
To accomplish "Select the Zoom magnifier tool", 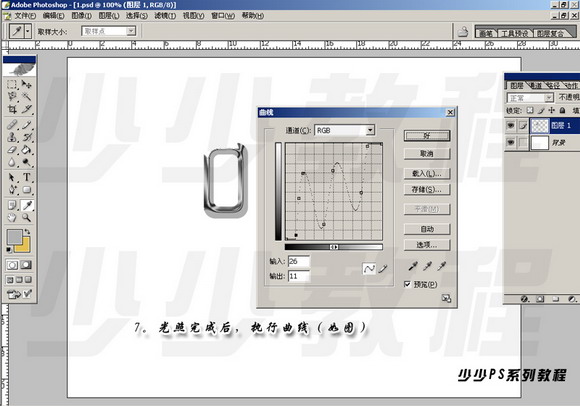I will 27,217.
